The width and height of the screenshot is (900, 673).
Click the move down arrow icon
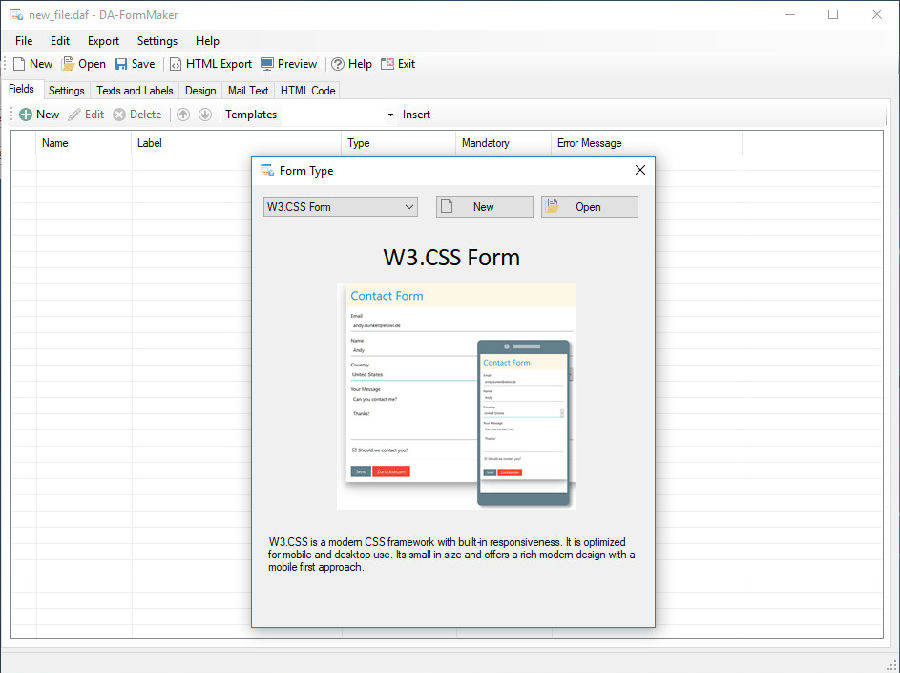[205, 115]
